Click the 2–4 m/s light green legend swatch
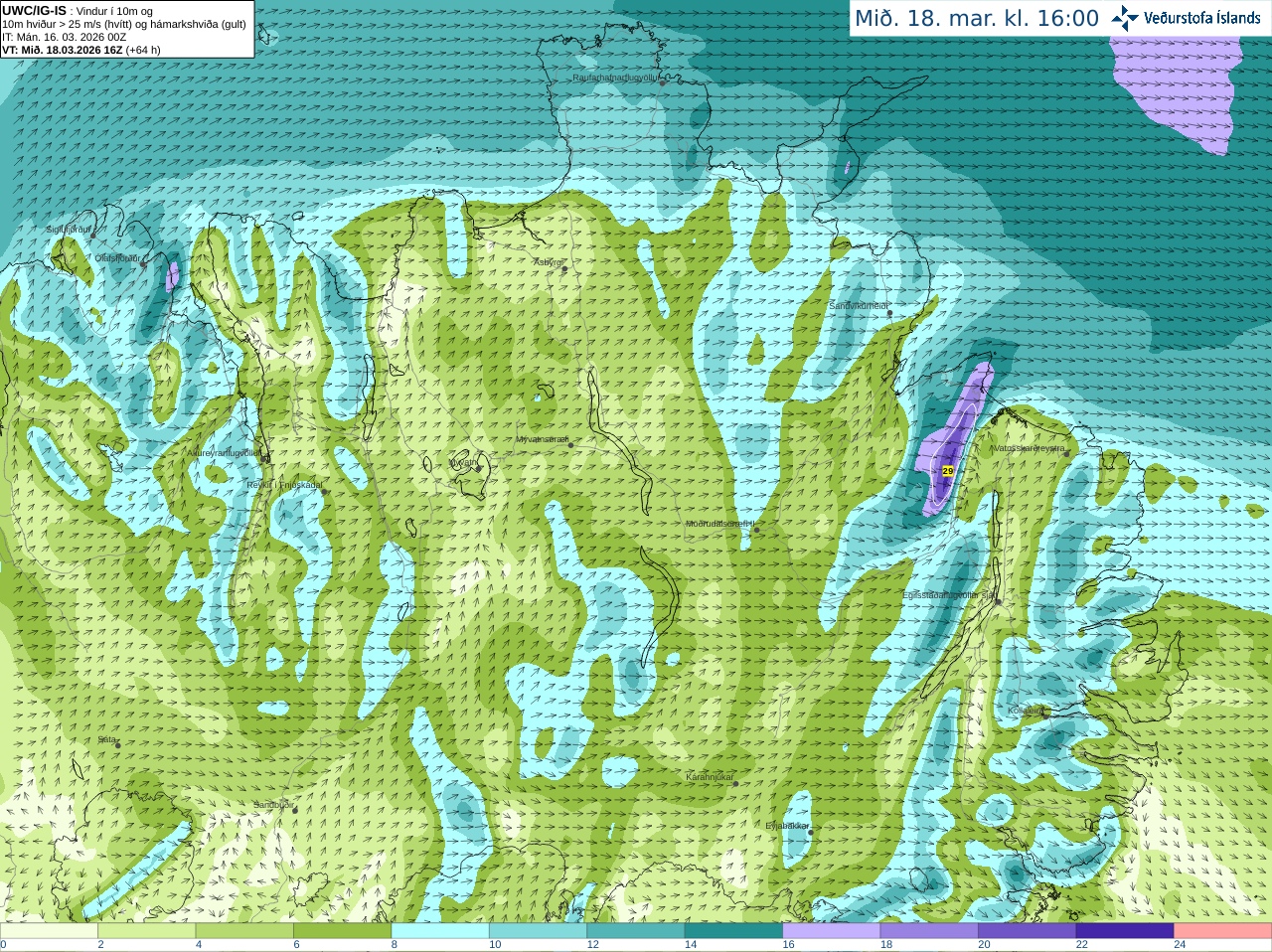The width and height of the screenshot is (1272, 952). click(x=146, y=931)
